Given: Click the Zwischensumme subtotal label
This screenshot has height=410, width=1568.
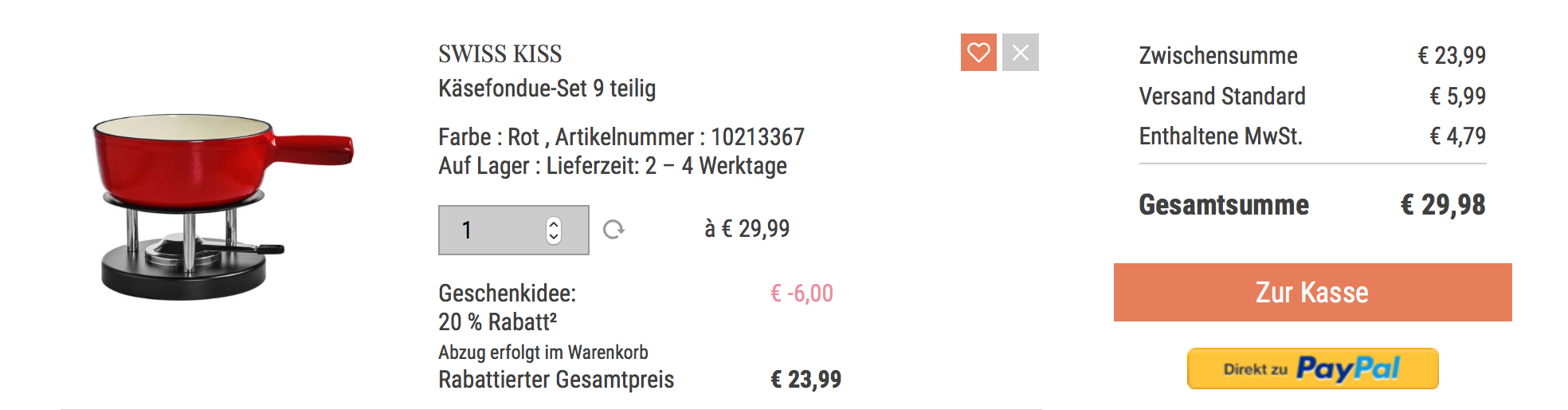Looking at the screenshot, I should click(1218, 56).
